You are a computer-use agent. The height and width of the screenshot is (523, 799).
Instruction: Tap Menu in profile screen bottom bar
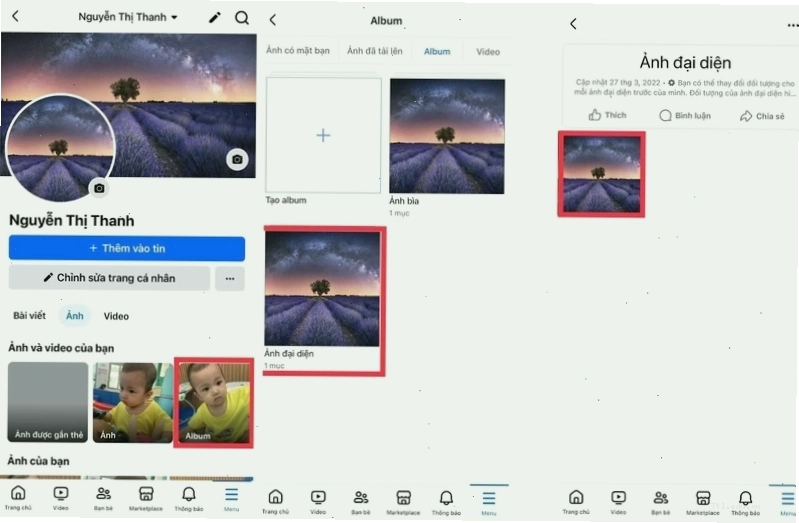[231, 499]
